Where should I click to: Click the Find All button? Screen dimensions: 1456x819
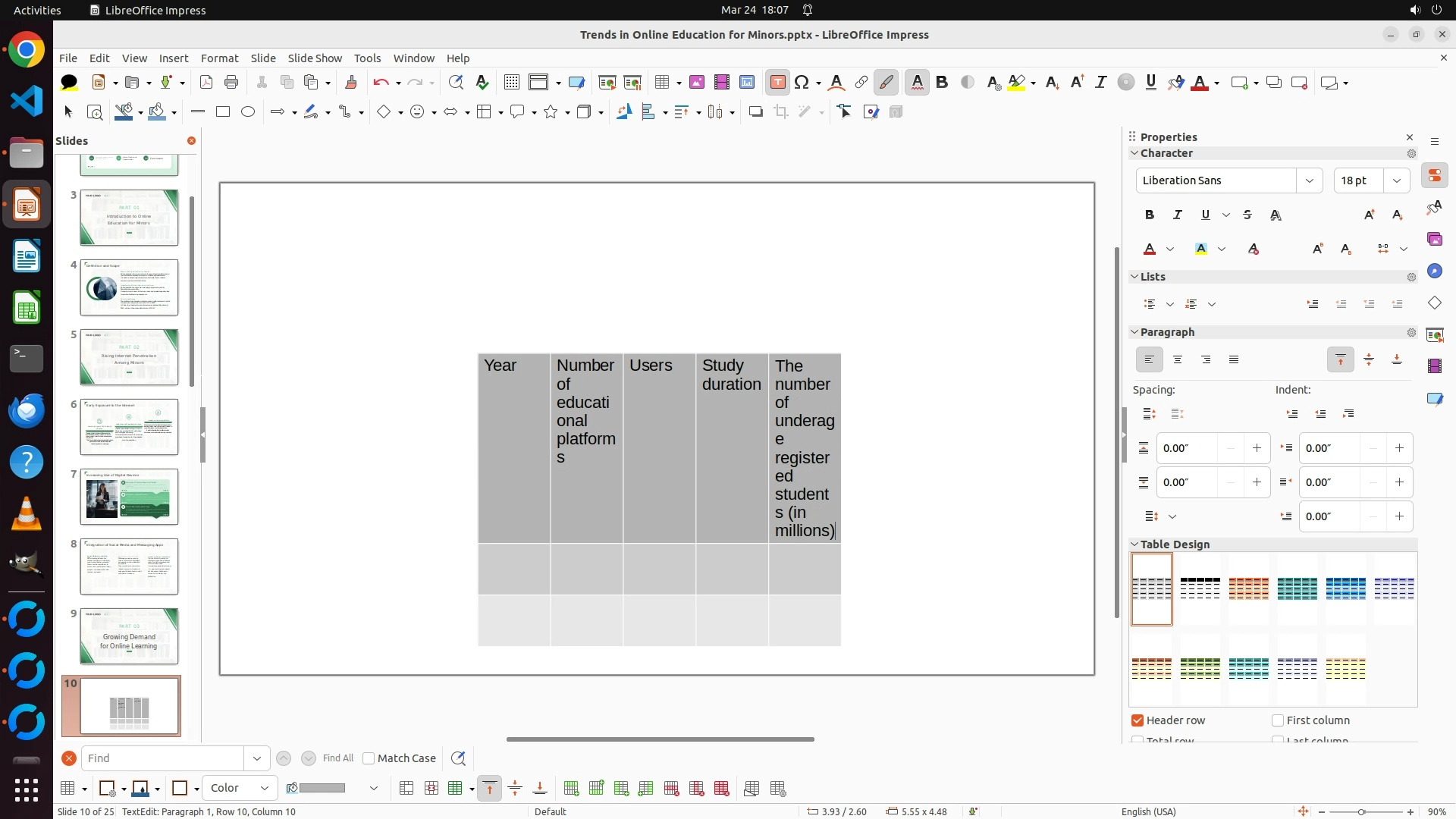click(337, 758)
